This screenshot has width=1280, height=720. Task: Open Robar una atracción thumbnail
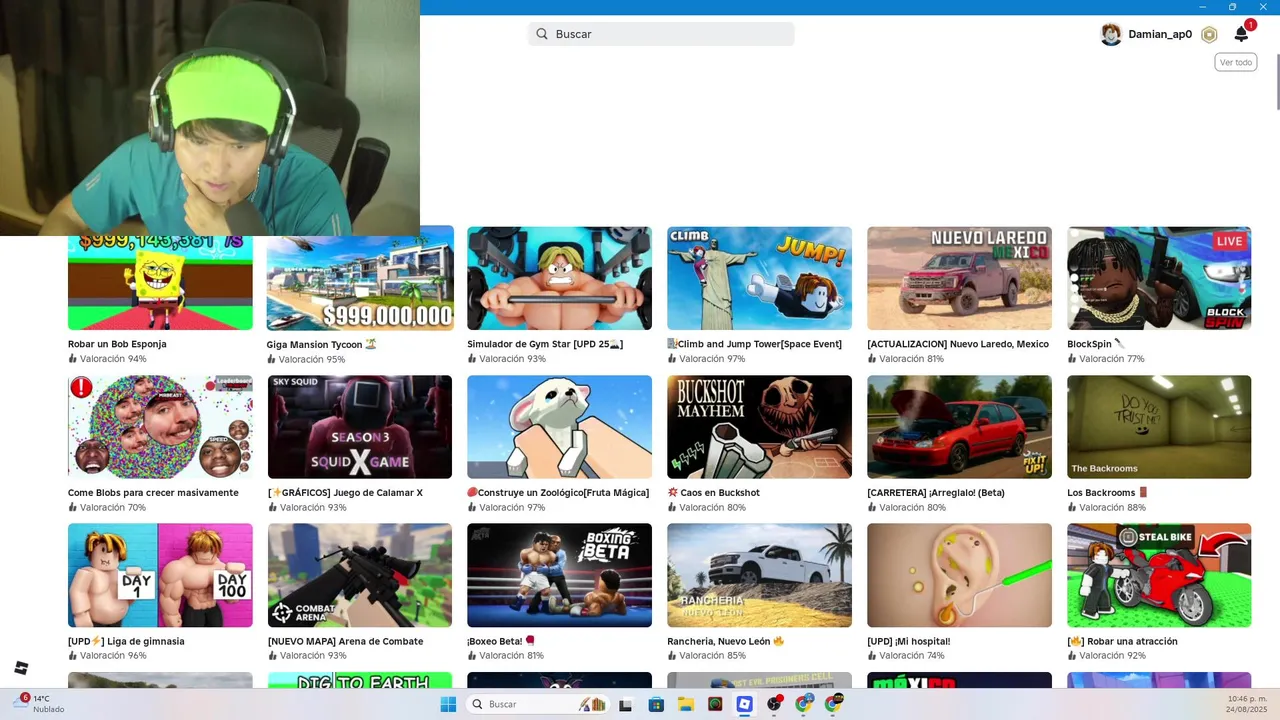[x=1159, y=575]
